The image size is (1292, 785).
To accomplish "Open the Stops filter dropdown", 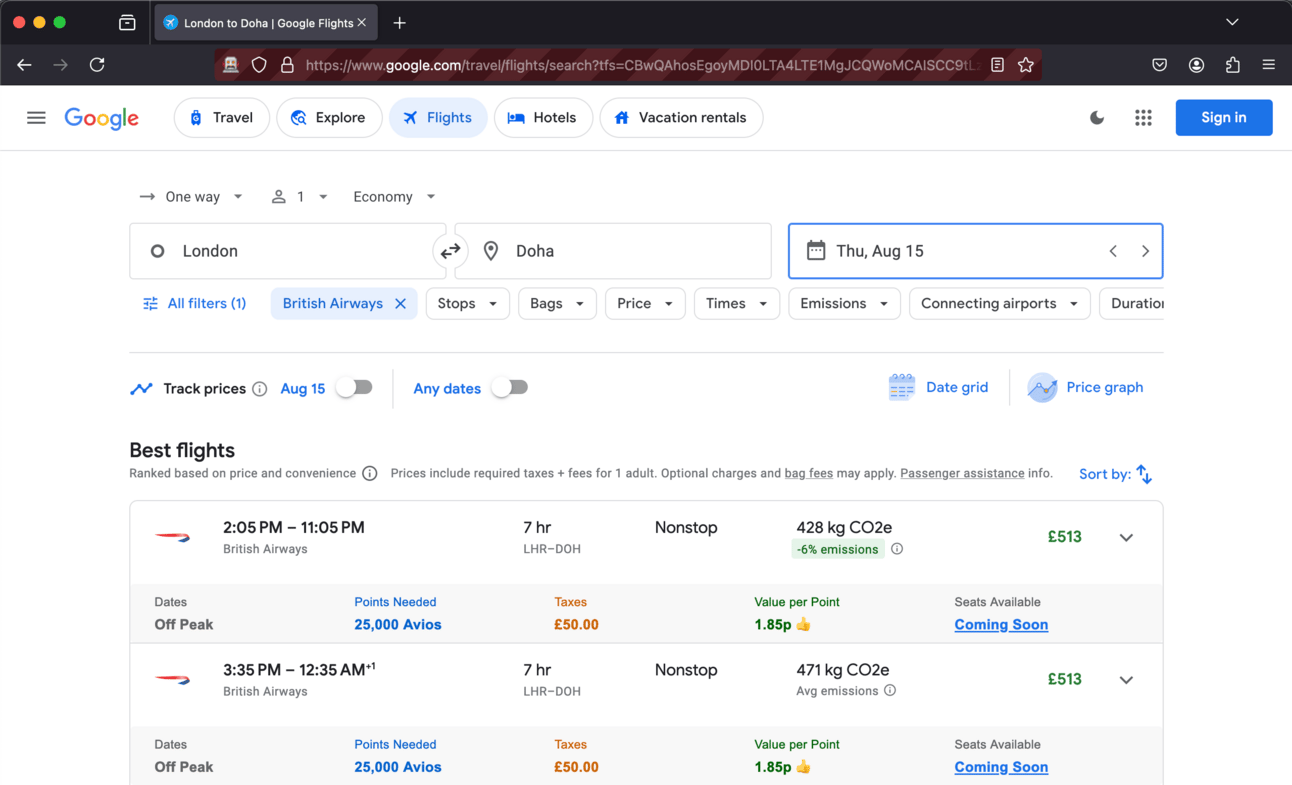I will 468,304.
